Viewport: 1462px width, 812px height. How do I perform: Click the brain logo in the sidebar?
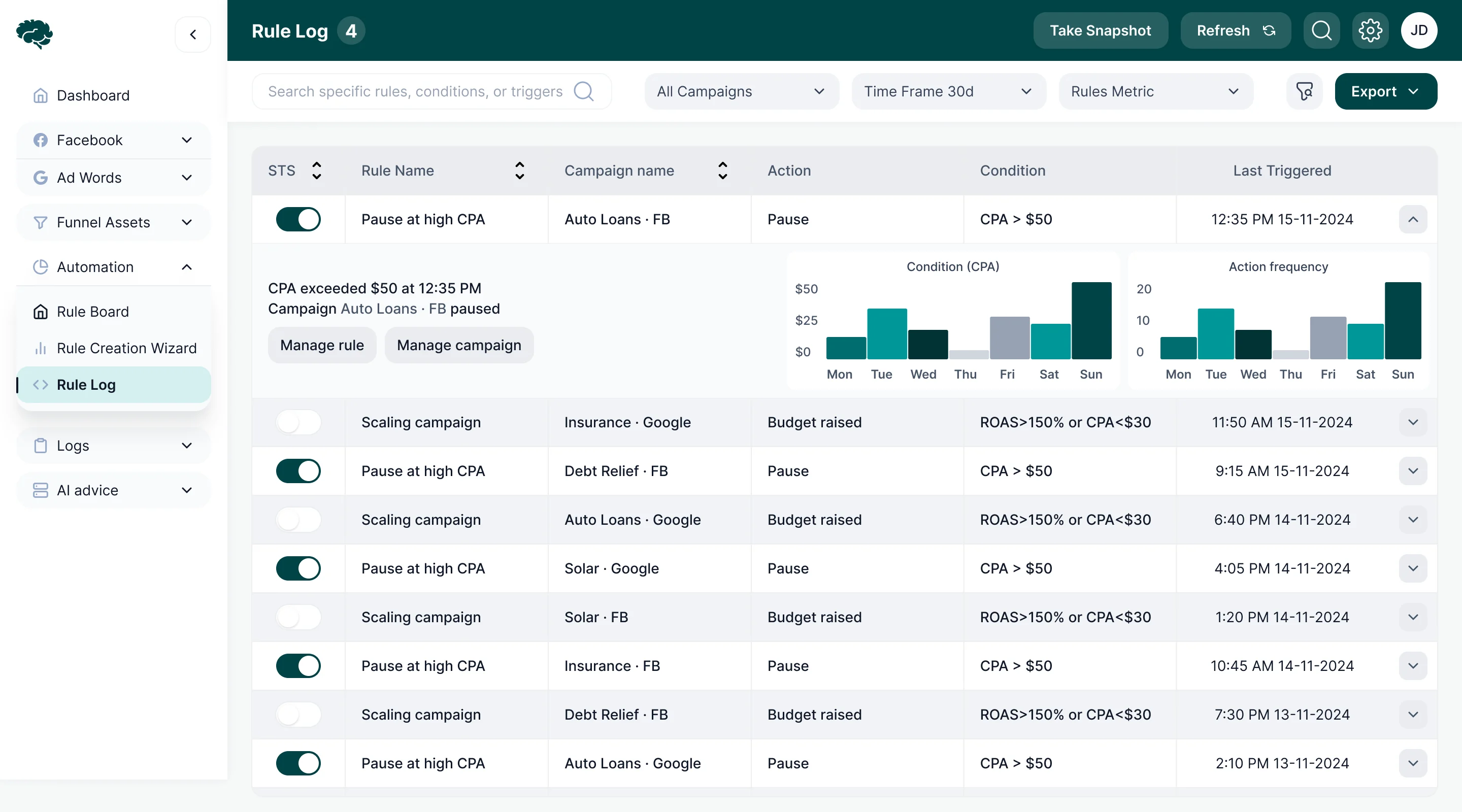(x=35, y=34)
